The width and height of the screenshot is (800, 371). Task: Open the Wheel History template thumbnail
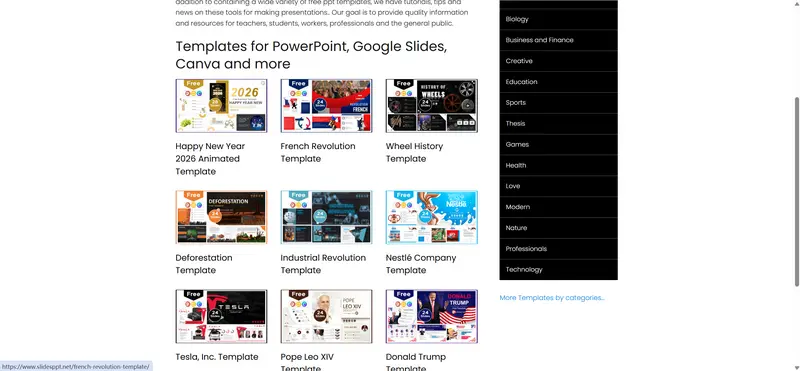[x=432, y=106]
